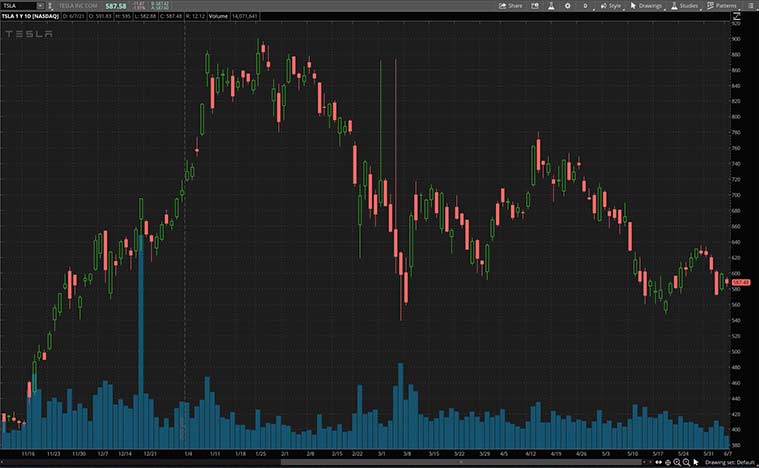Viewport: 759px width, 468px height.
Task: Click the TSLA 1 Y 1D [NASDAQ] chart label
Action: click(30, 16)
